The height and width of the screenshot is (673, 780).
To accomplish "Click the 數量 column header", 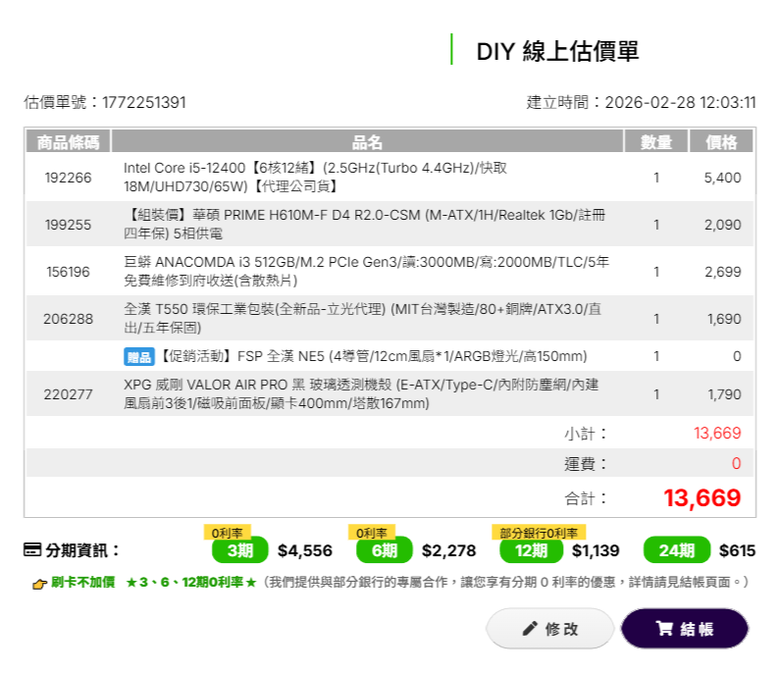I will tap(656, 142).
